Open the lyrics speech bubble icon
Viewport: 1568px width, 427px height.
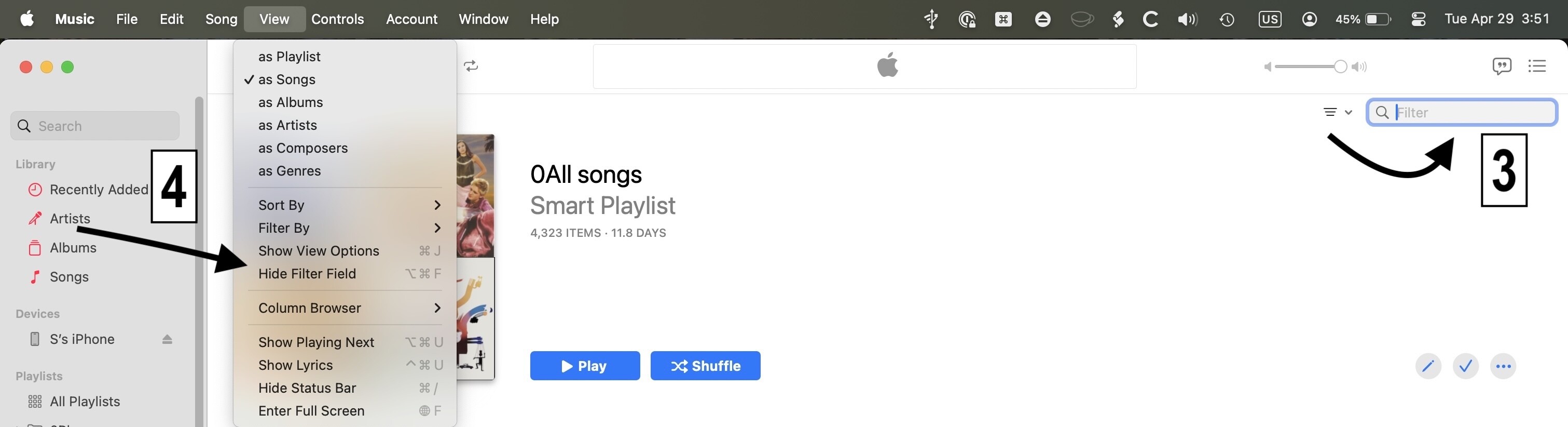coord(1501,66)
